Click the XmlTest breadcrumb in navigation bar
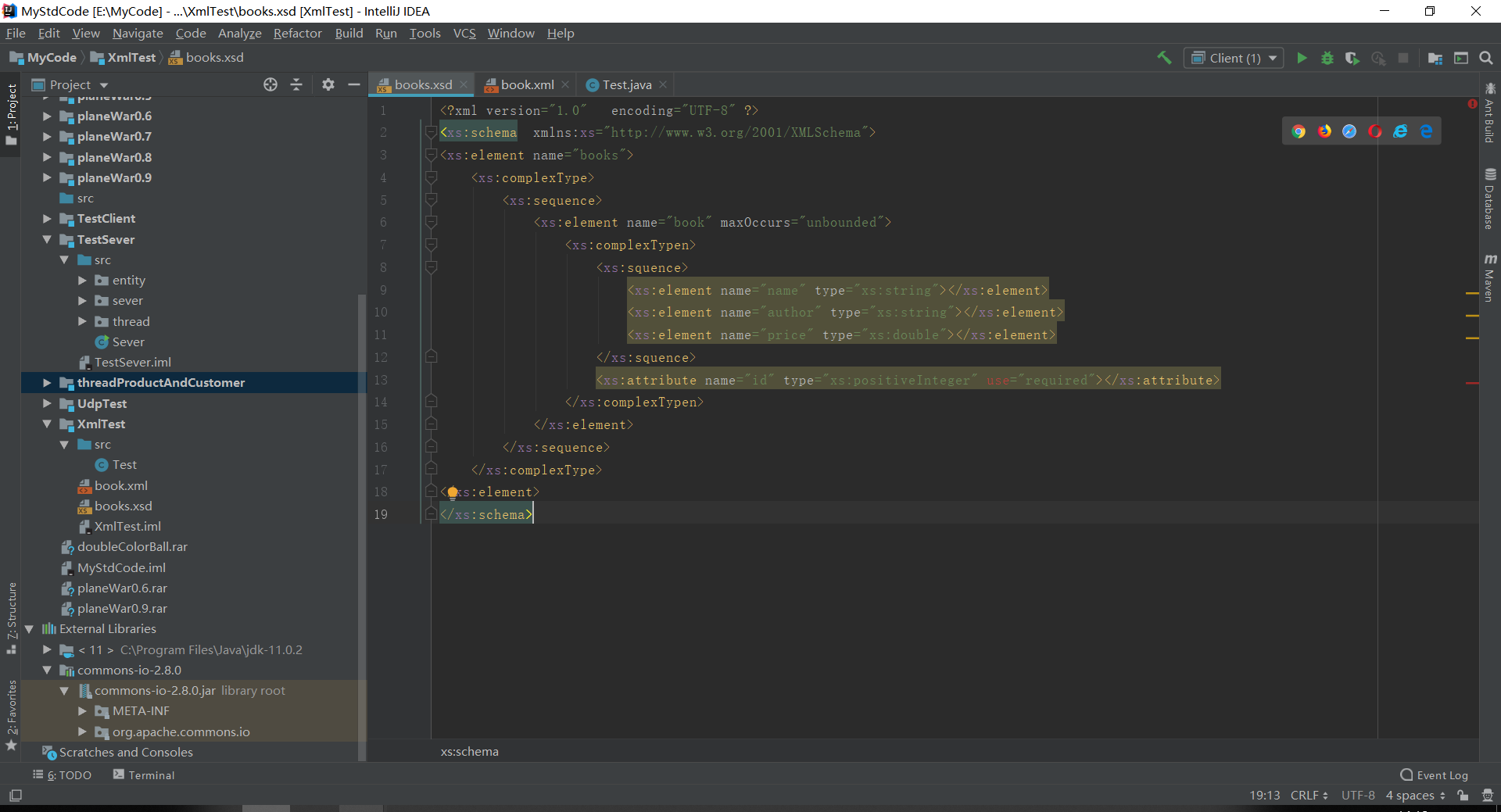The height and width of the screenshot is (812, 1501). [124, 58]
